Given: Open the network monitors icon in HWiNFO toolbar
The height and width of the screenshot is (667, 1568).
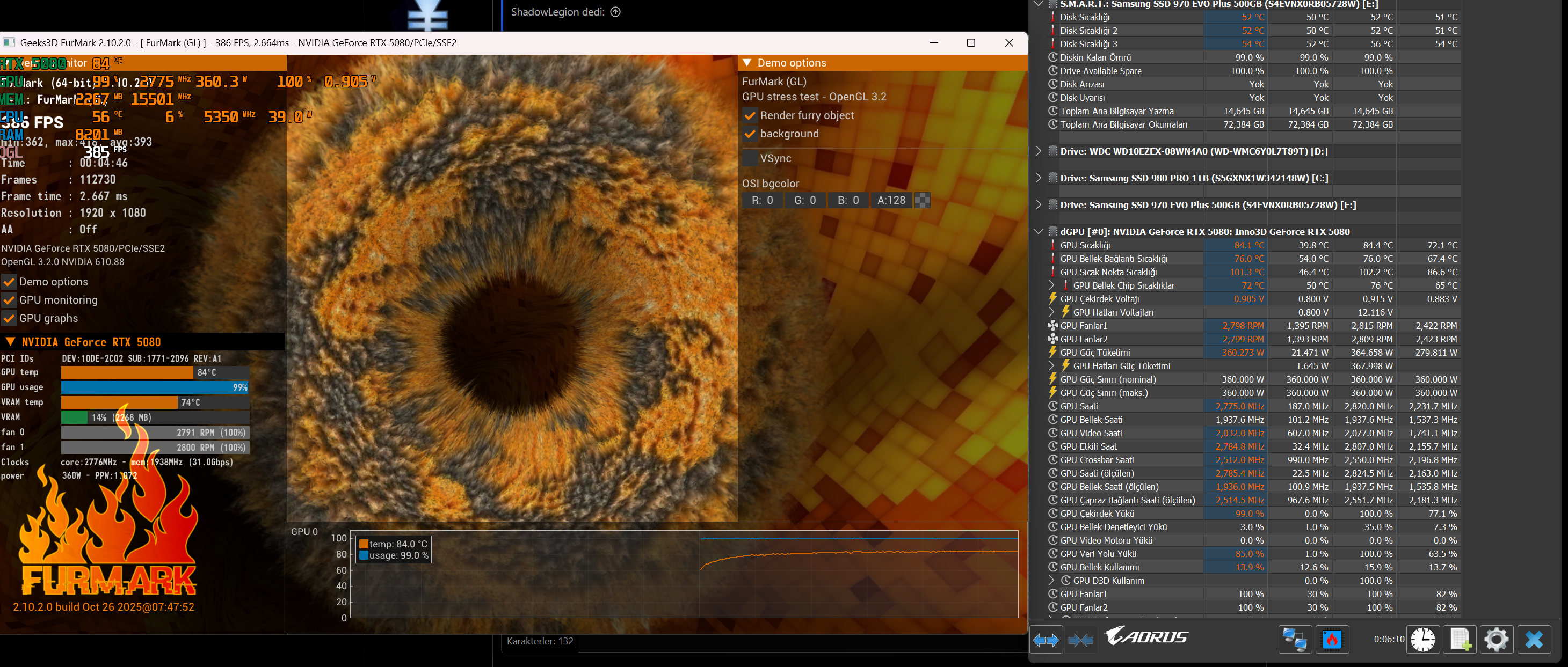Looking at the screenshot, I should (x=1295, y=639).
